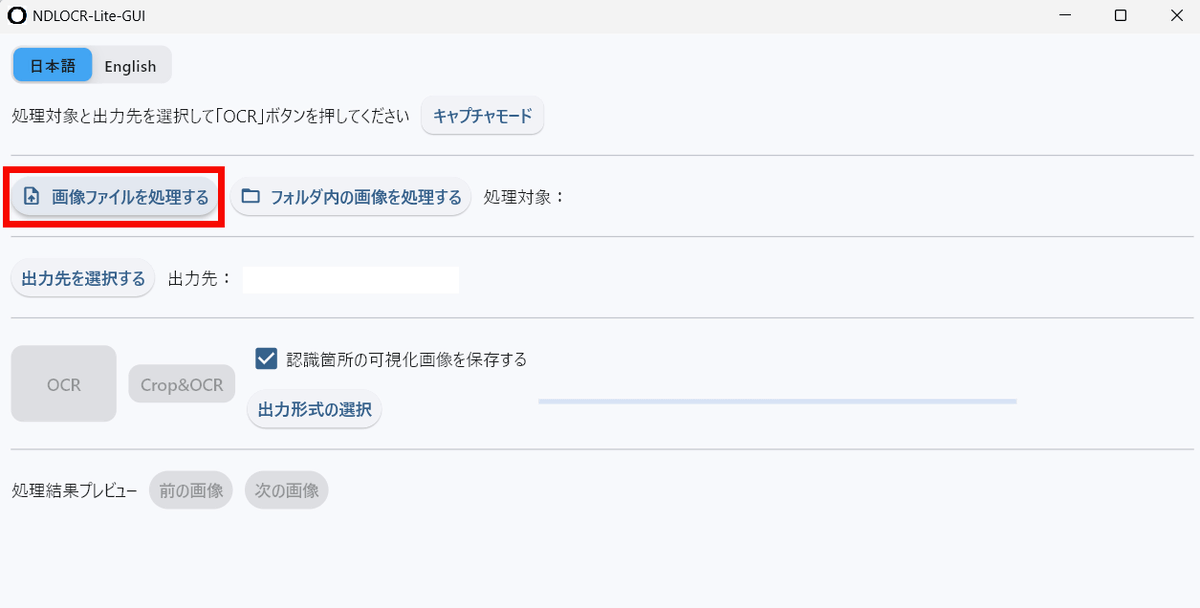Switch language to 日本語

[x=52, y=66]
